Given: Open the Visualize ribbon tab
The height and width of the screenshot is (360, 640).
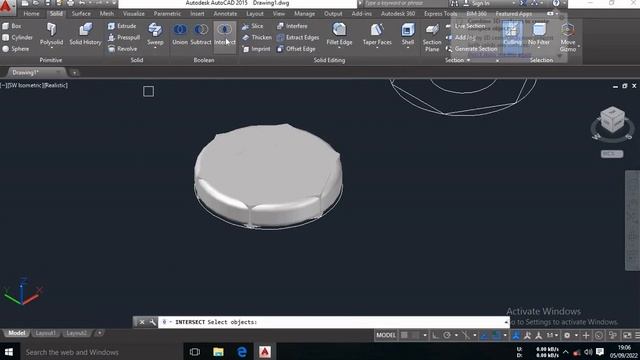Looking at the screenshot, I should click(x=133, y=13).
